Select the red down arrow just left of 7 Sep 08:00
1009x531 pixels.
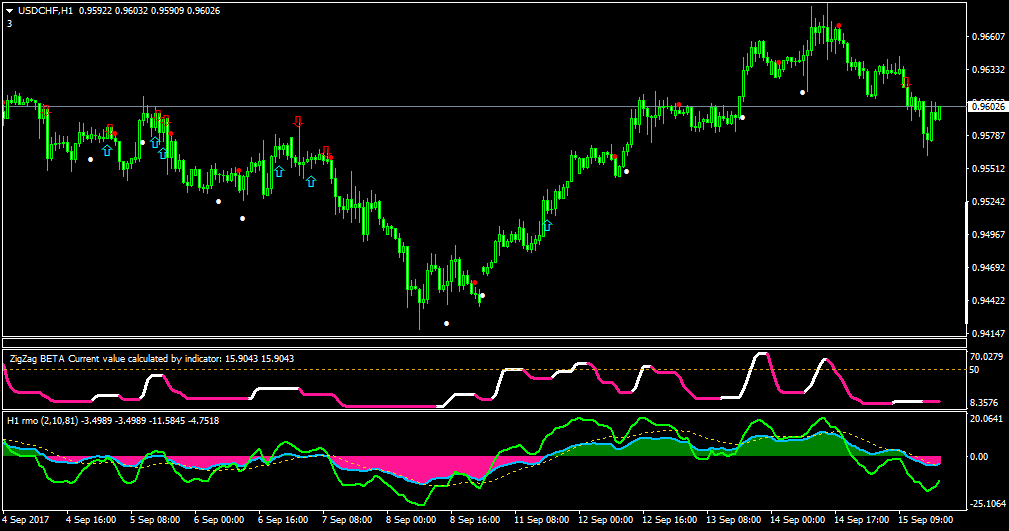click(326, 151)
